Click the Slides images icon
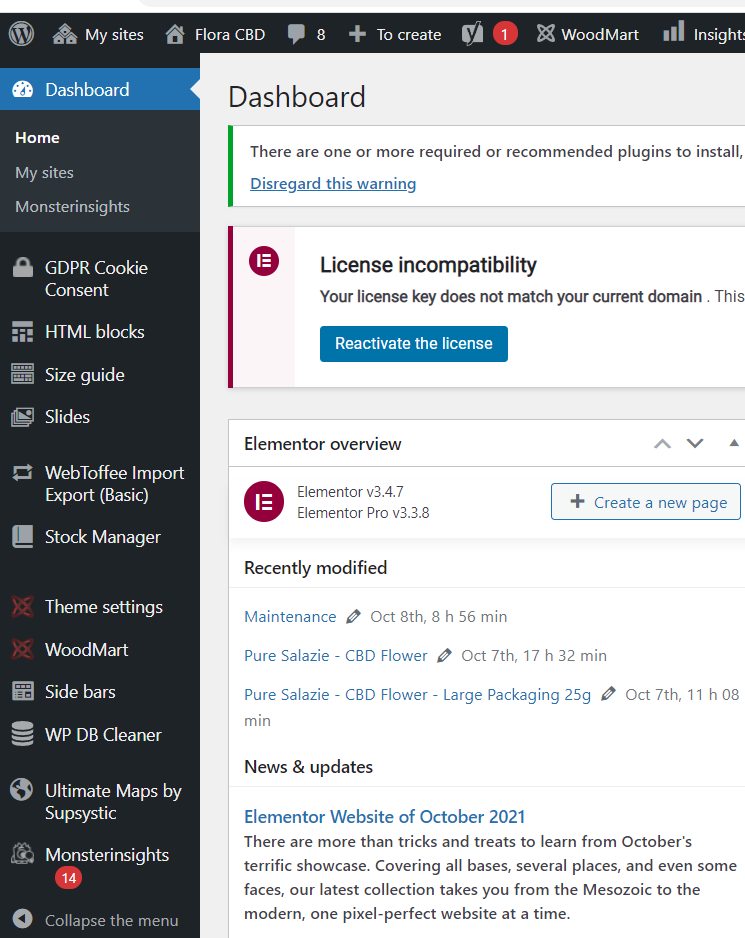The height and width of the screenshot is (938, 745). pyautogui.click(x=23, y=417)
